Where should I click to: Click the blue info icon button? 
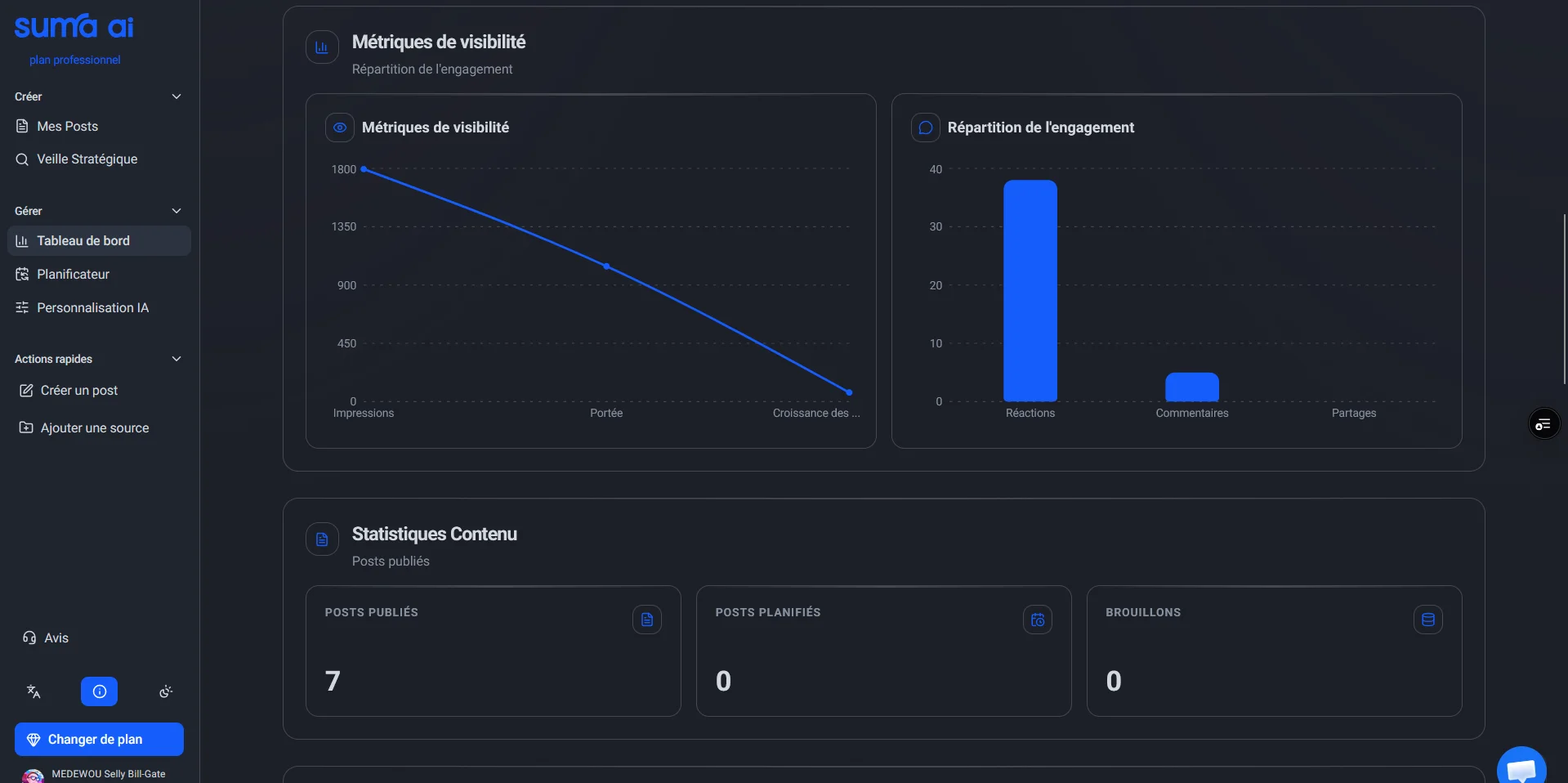[x=99, y=691]
